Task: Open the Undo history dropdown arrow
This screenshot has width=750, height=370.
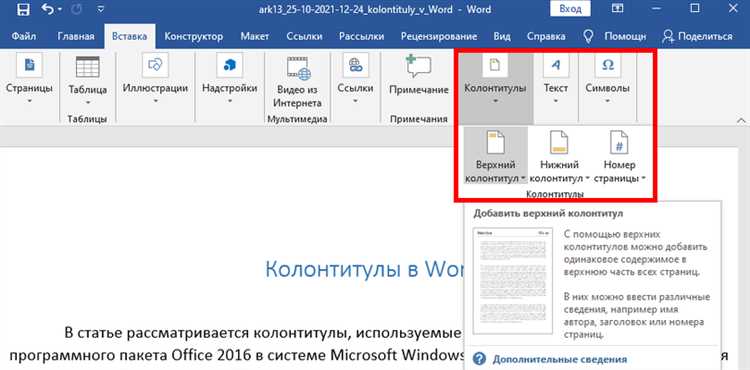Action: [60, 10]
